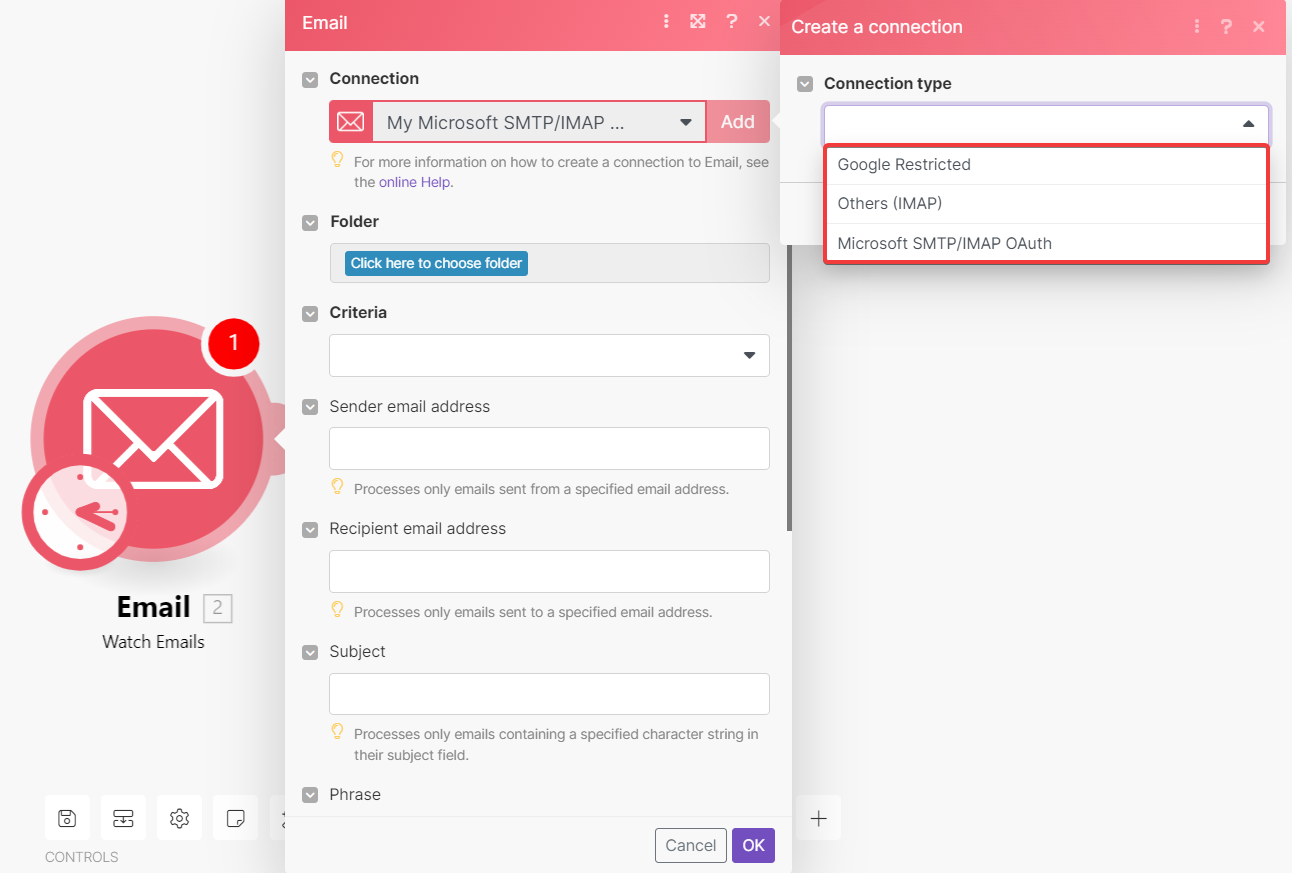The image size is (1292, 873).
Task: Open the online Help link
Action: click(415, 182)
